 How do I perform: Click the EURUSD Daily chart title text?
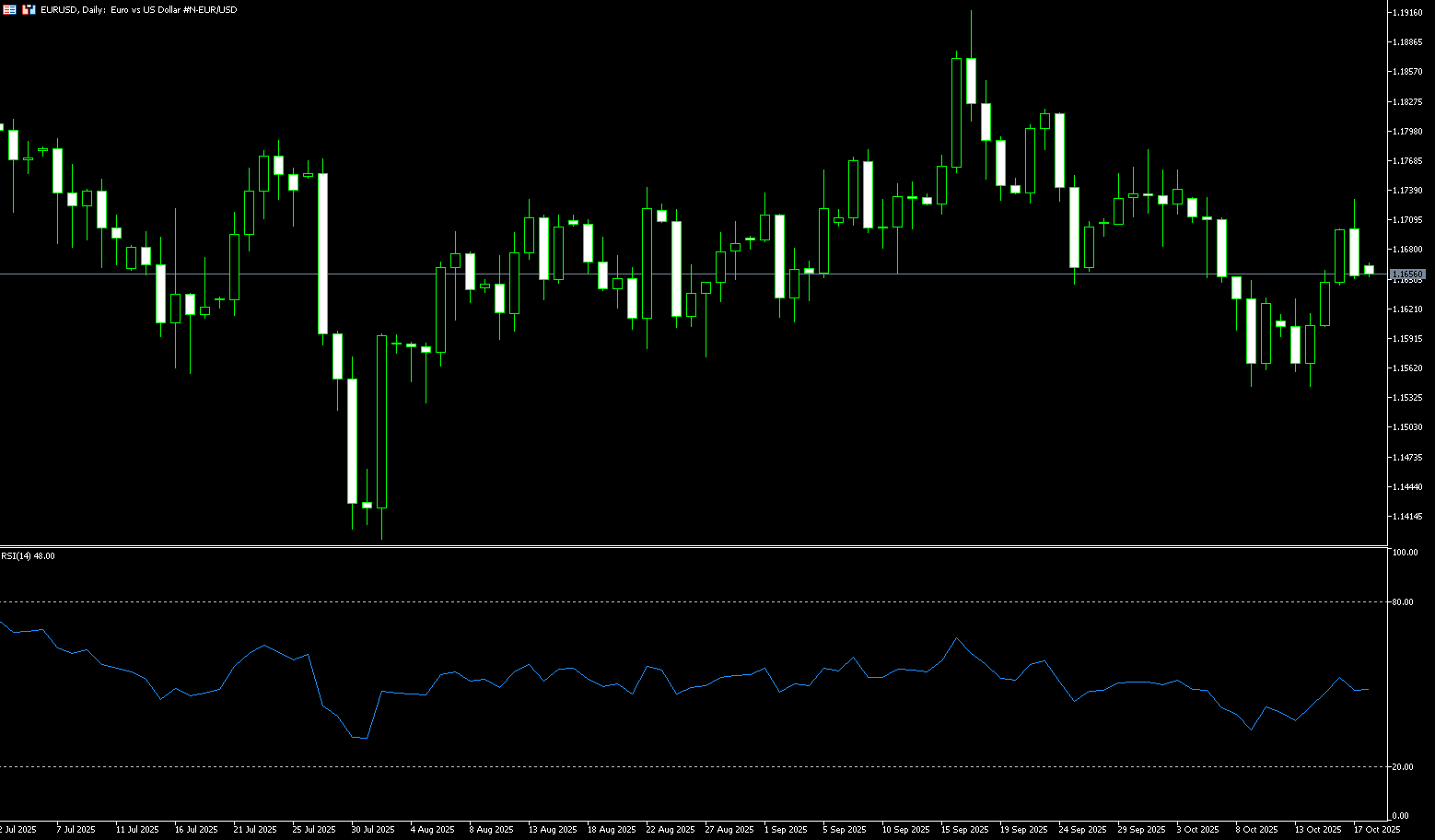pyautogui.click(x=138, y=9)
